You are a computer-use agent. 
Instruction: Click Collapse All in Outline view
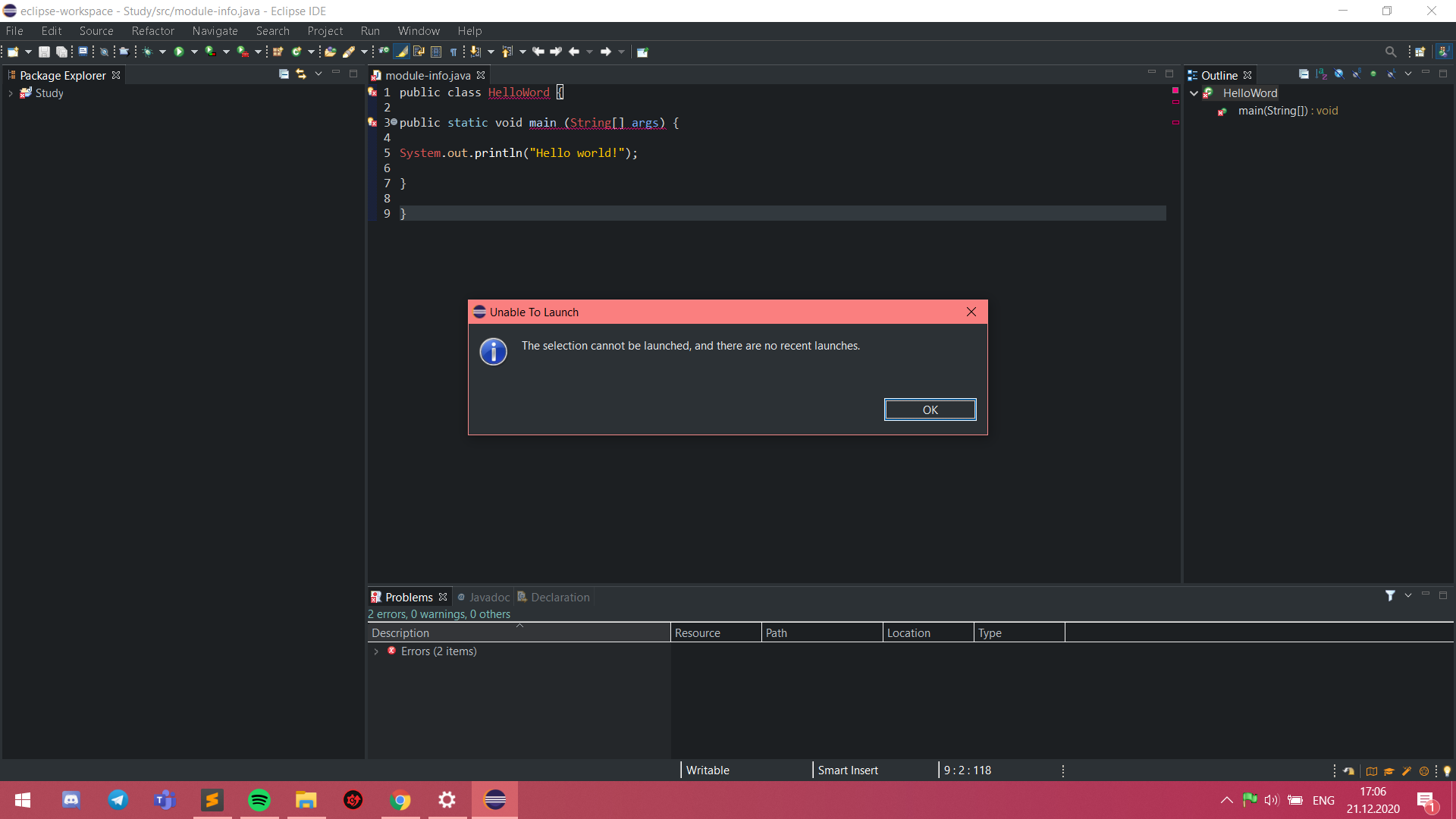click(x=1304, y=74)
